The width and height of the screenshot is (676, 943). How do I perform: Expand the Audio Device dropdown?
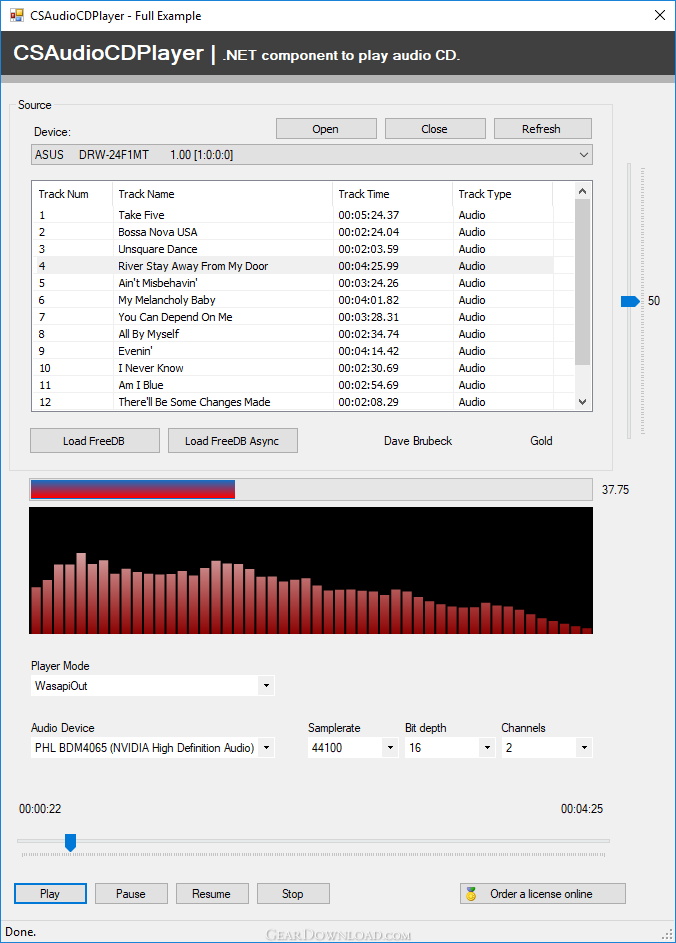[266, 748]
